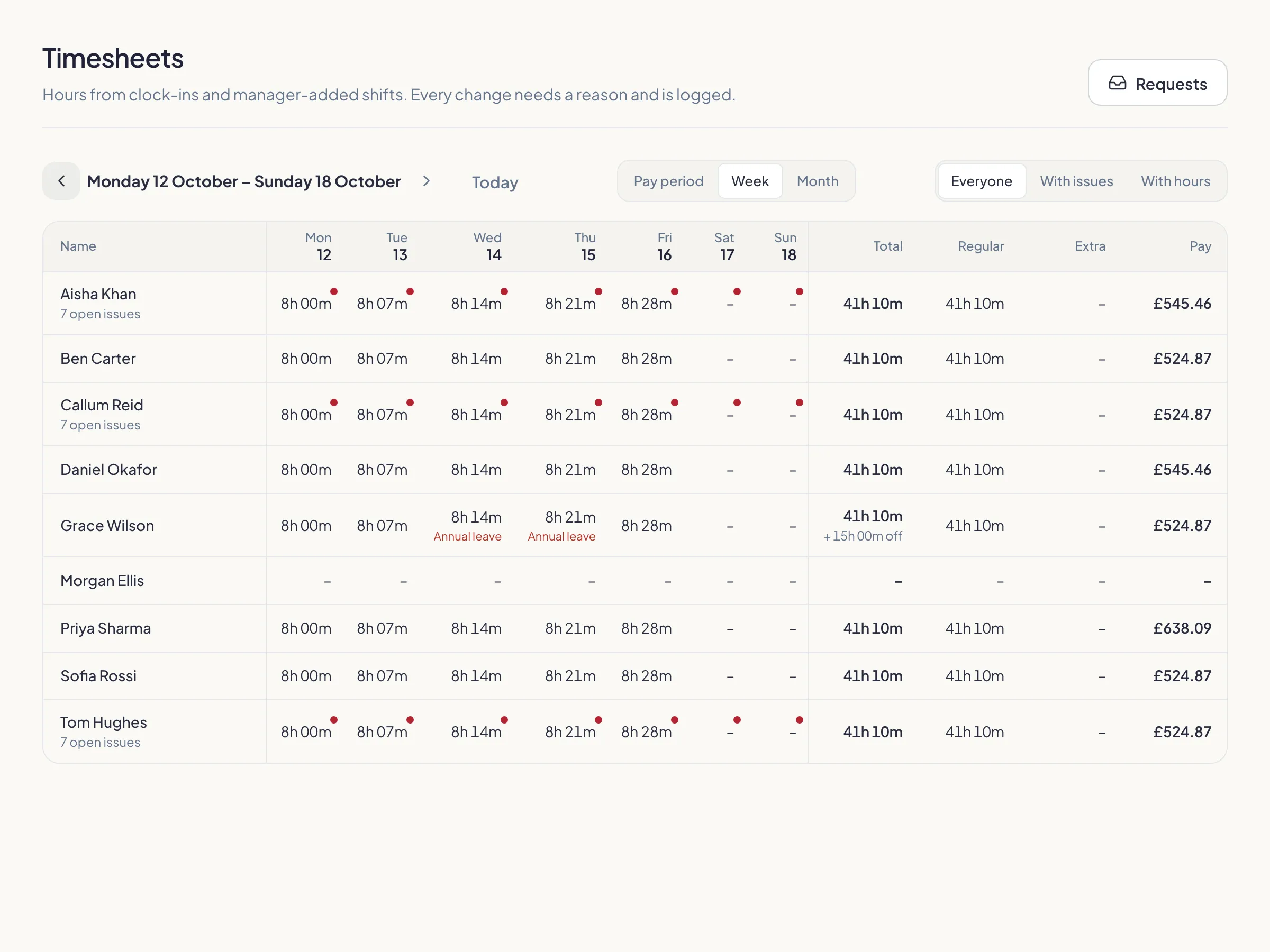Open Aisha Khan's timesheet row
Image resolution: width=1270 pixels, height=952 pixels.
[x=635, y=304]
